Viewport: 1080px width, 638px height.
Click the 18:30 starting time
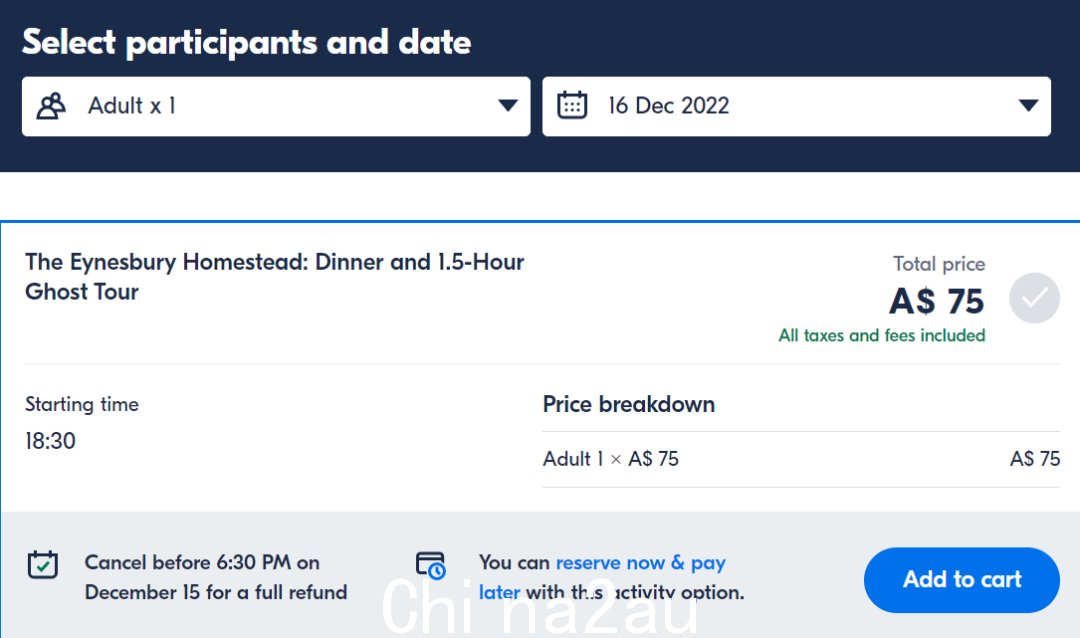coord(50,441)
